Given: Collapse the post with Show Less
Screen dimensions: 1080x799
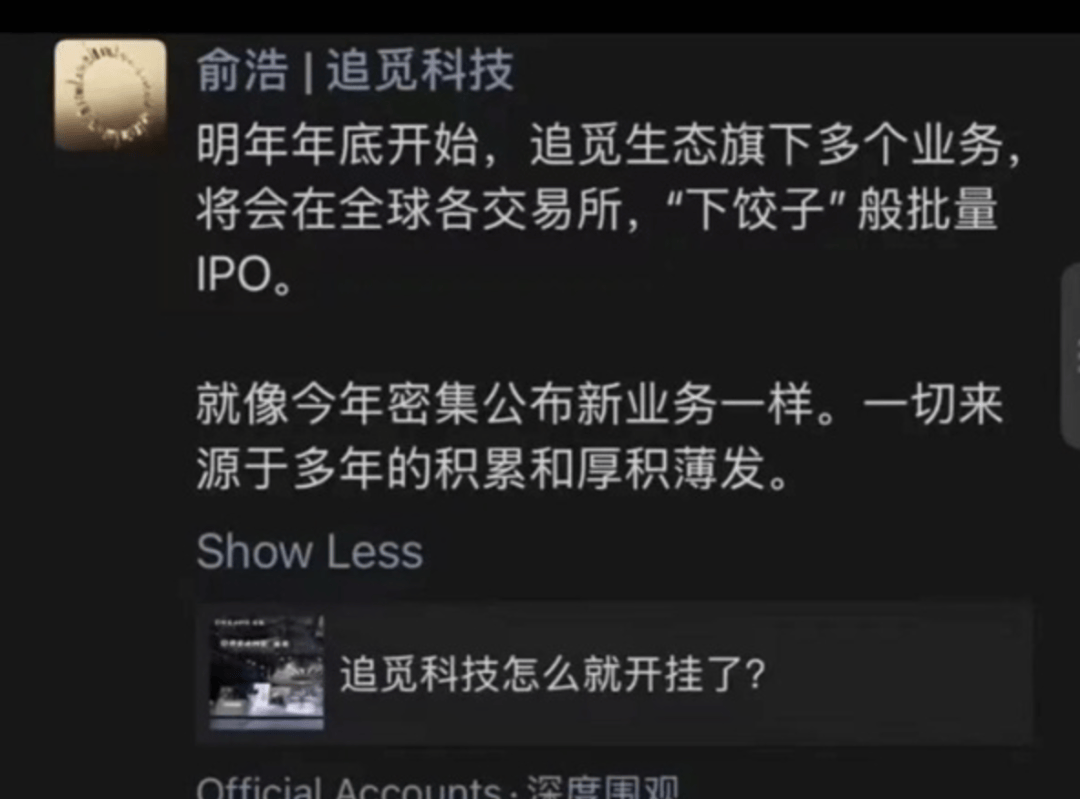Looking at the screenshot, I should point(309,551).
